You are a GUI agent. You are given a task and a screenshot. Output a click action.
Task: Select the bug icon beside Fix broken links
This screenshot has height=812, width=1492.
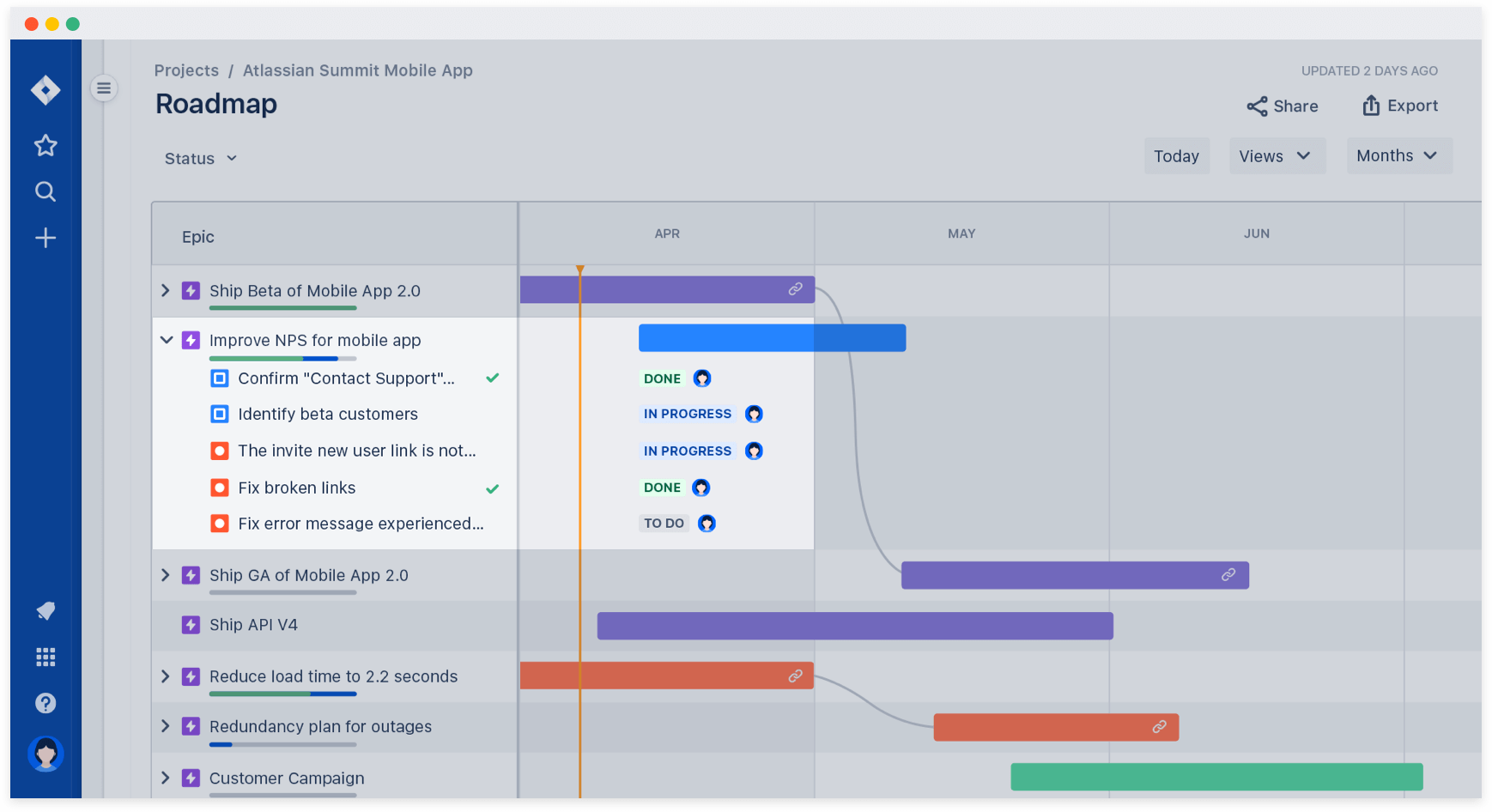pyautogui.click(x=220, y=488)
